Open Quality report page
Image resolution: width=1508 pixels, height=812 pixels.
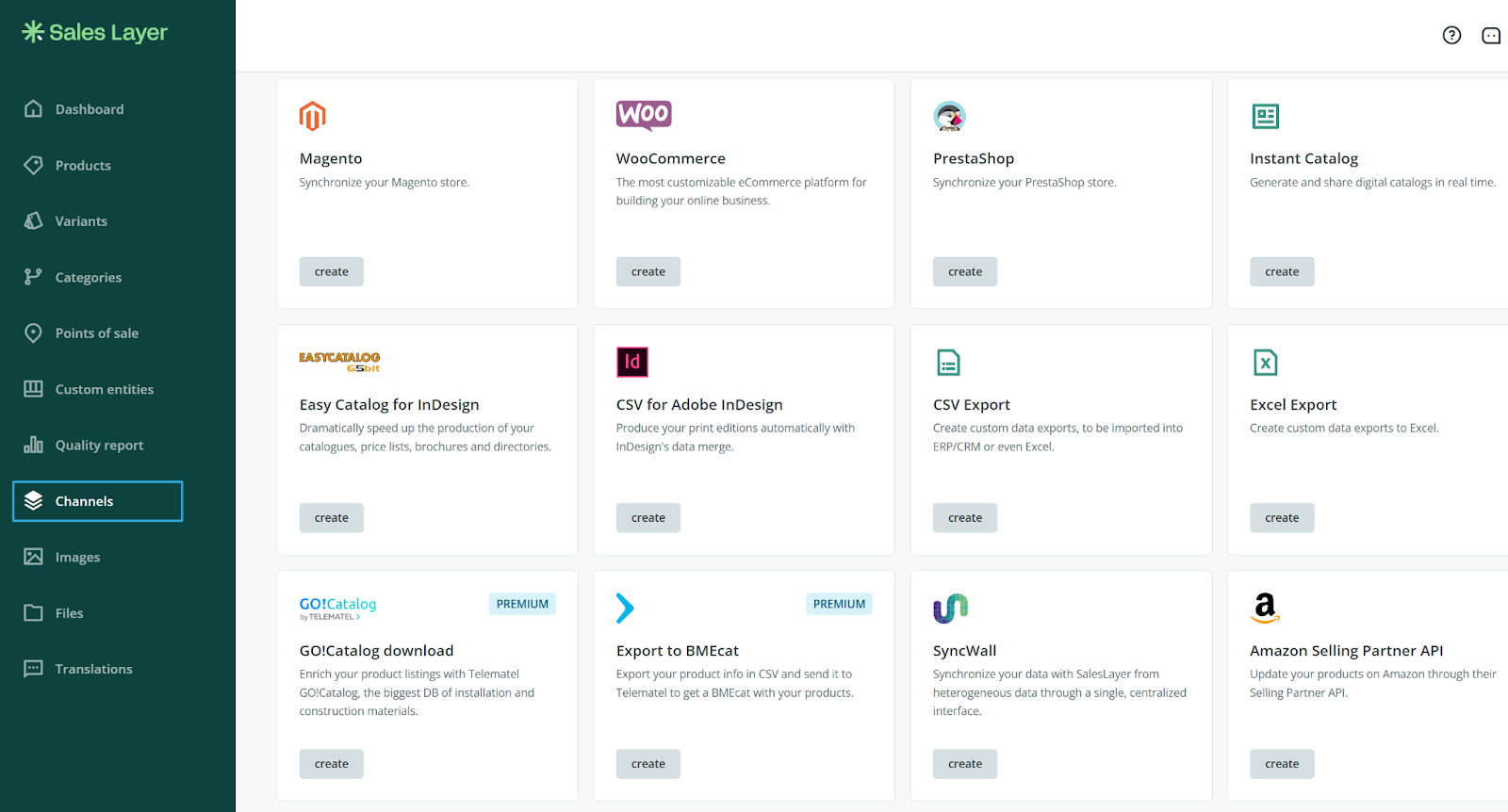(x=97, y=446)
